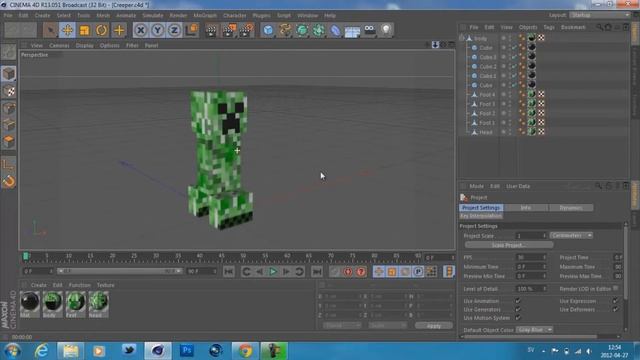Select the Rotate tool in toolbar

[102, 30]
